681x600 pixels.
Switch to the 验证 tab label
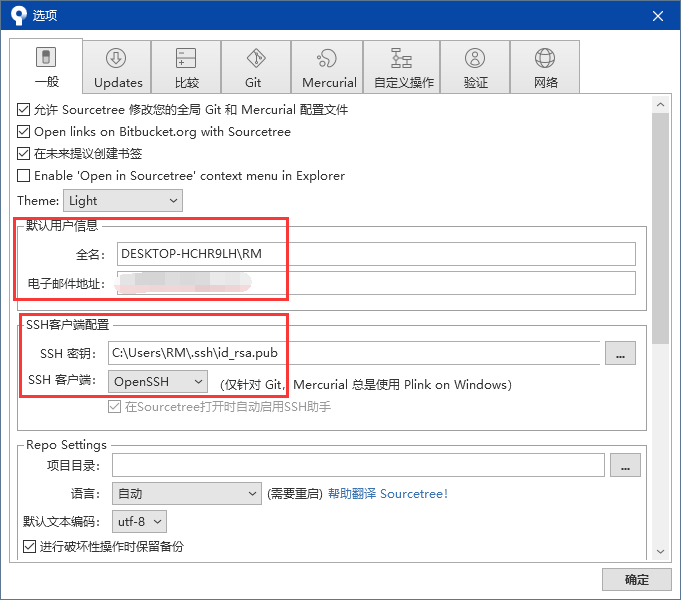[x=476, y=83]
